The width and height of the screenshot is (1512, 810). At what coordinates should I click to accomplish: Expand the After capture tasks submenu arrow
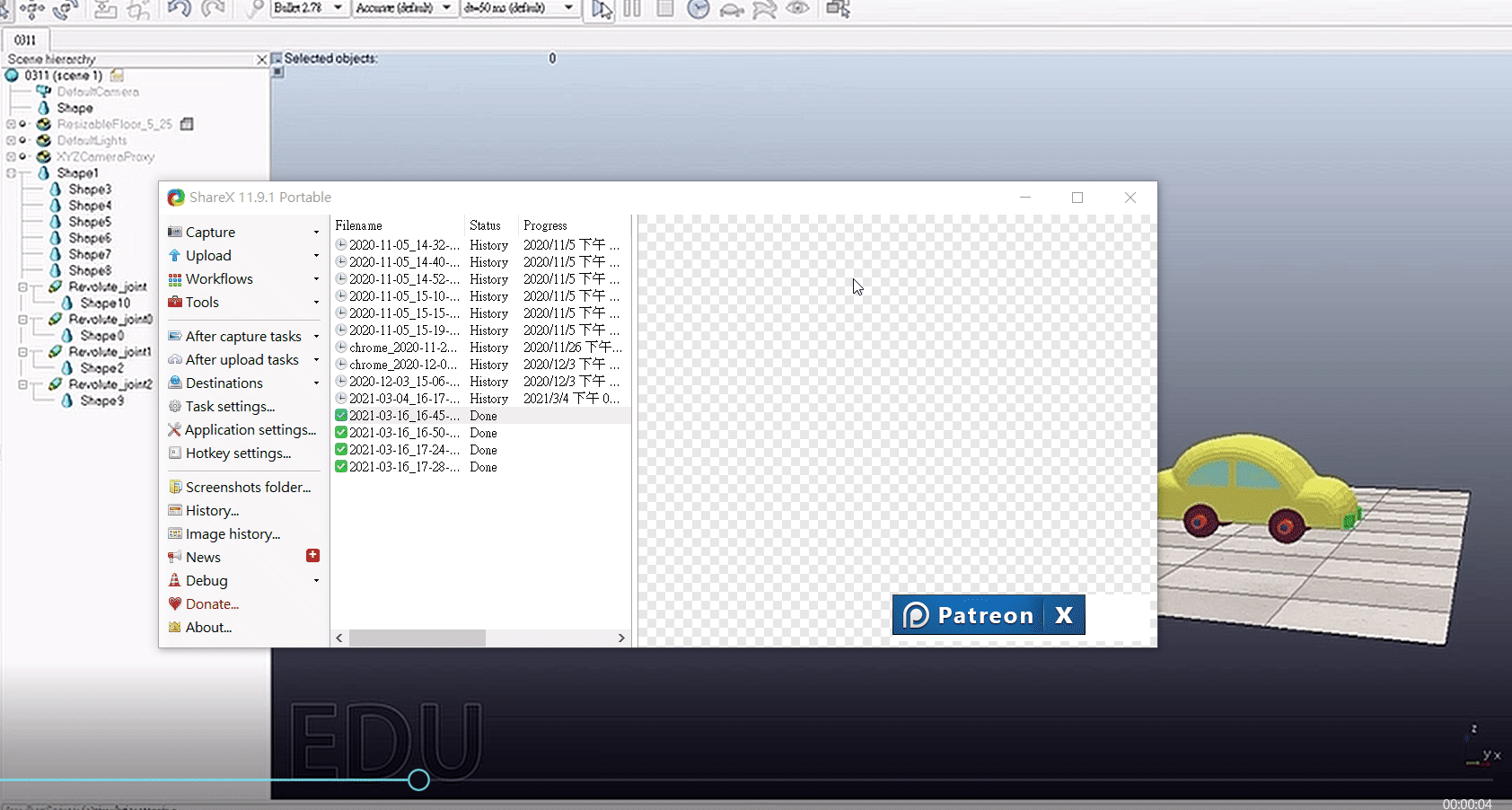(316, 337)
